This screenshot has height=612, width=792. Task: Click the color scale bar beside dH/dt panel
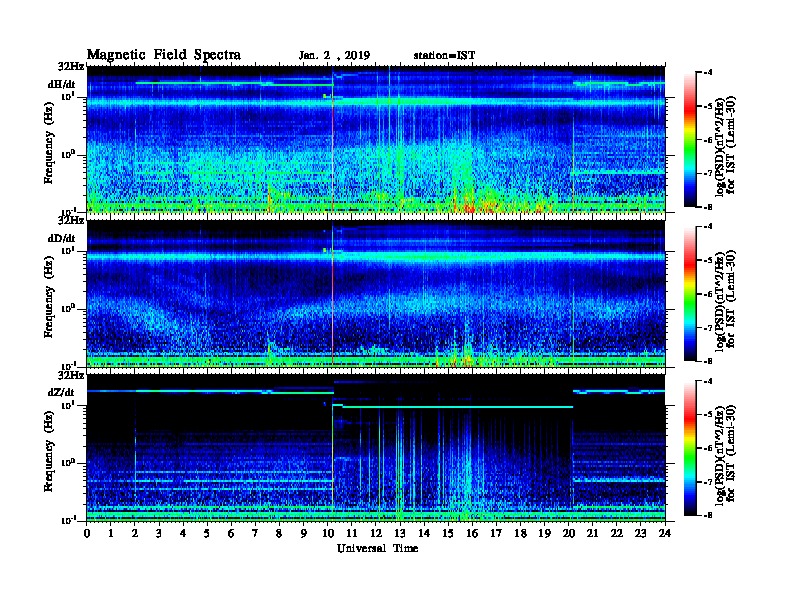[689, 140]
